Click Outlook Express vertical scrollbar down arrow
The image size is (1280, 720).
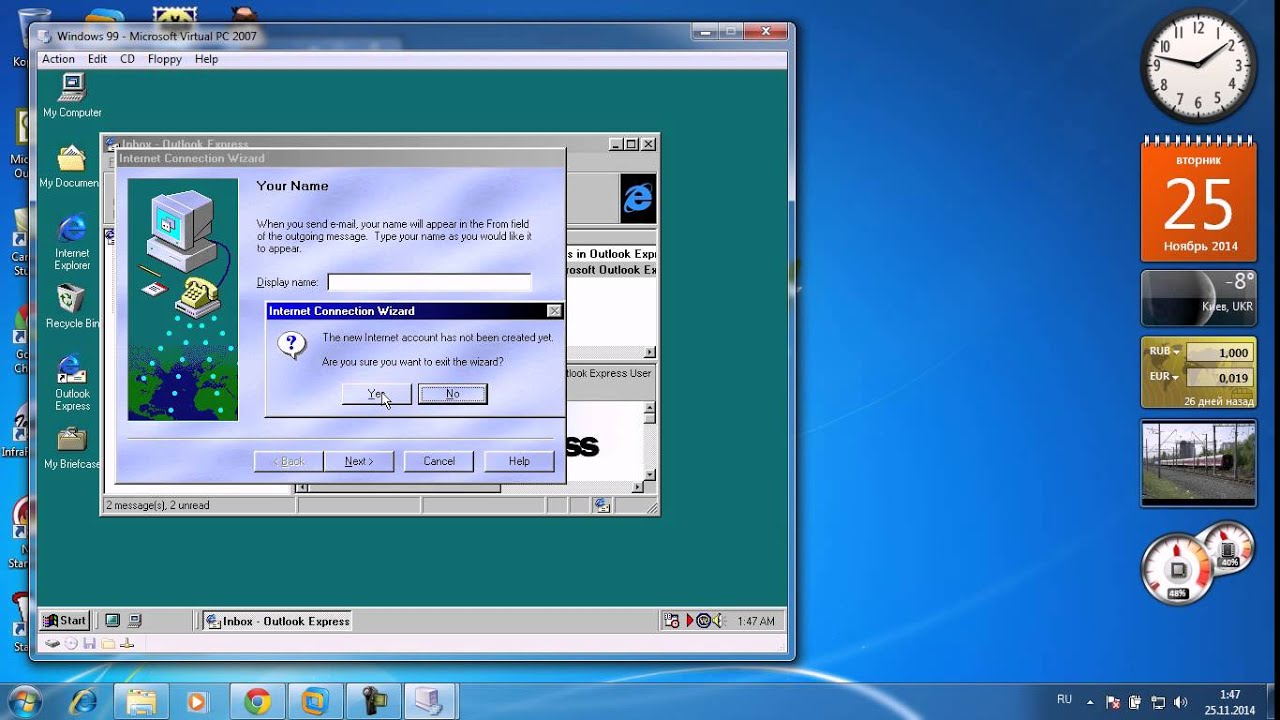[651, 475]
